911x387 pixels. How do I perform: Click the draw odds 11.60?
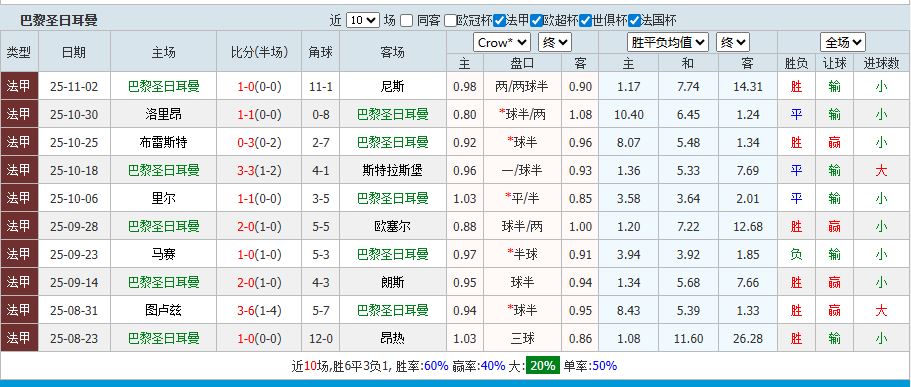click(x=688, y=338)
